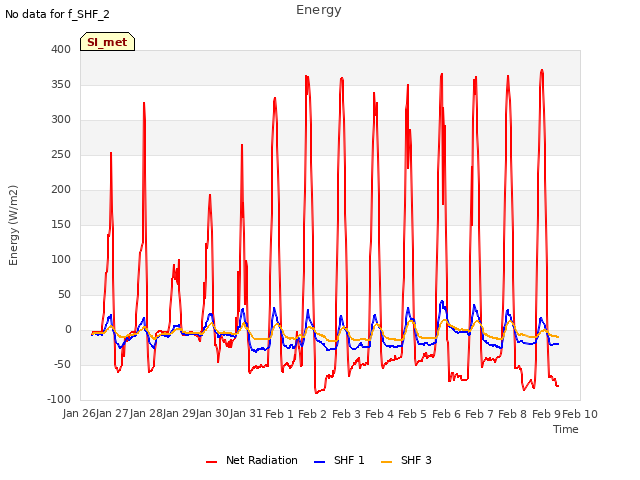640x480 pixels.
Task: Click the Feb 8 x-axis tick label
Action: (x=513, y=414)
